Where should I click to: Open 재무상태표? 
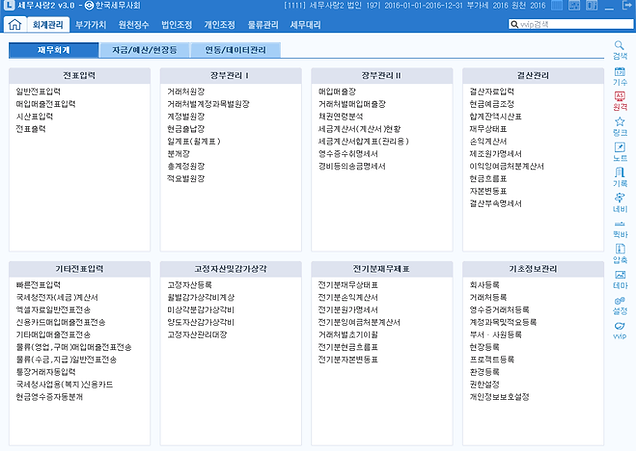488,129
